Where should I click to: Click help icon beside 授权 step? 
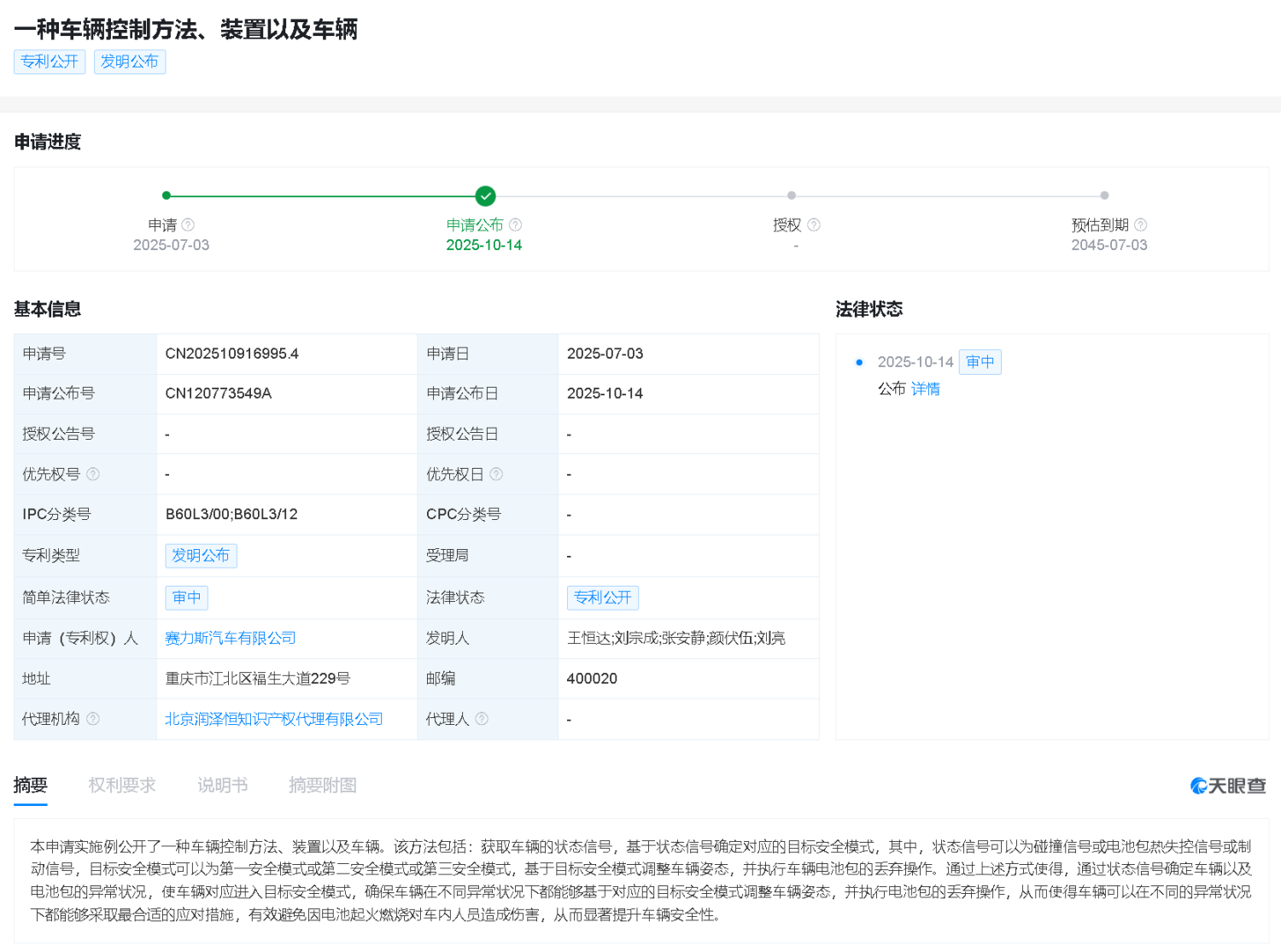(814, 225)
